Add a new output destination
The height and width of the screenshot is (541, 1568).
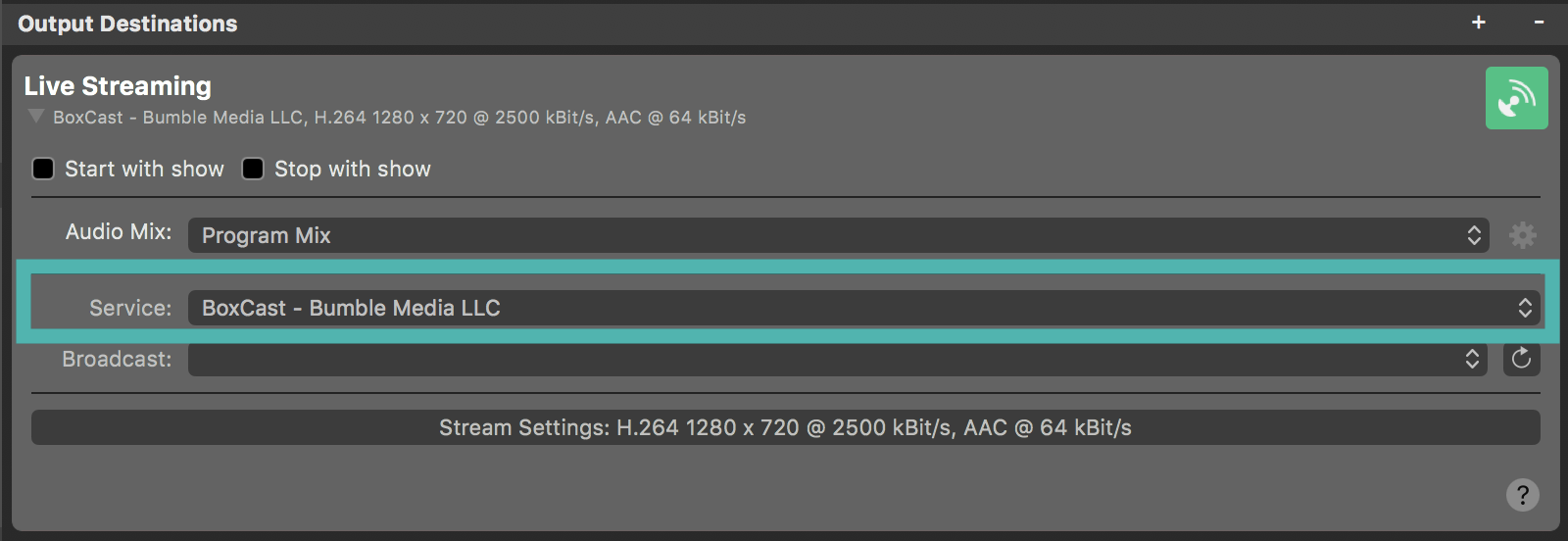point(1479,23)
